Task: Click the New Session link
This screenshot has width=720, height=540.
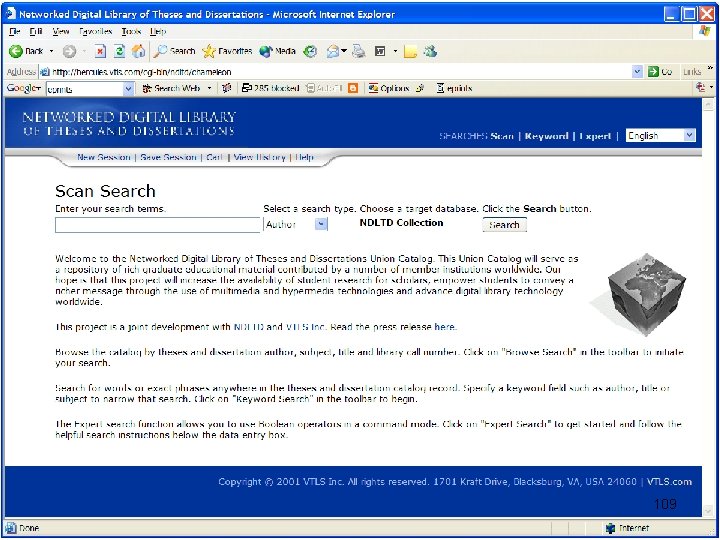Action: pyautogui.click(x=104, y=157)
